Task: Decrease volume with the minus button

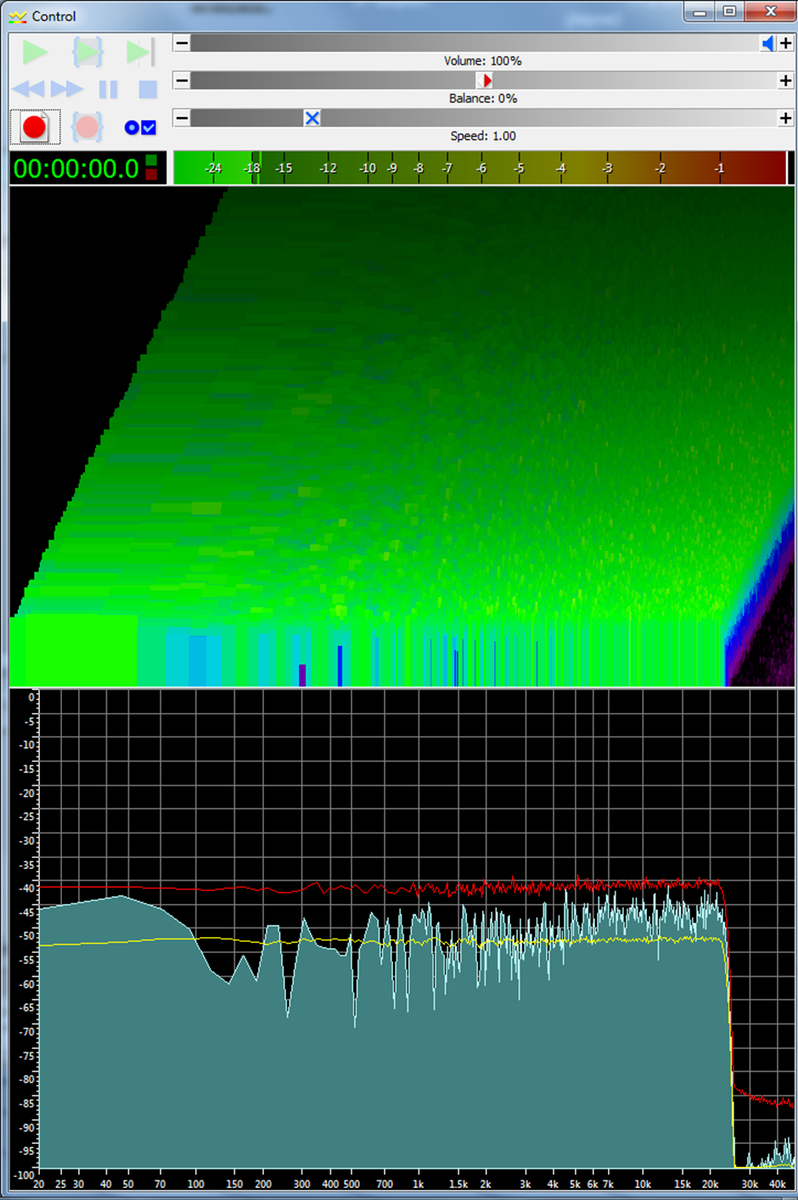Action: (x=182, y=43)
